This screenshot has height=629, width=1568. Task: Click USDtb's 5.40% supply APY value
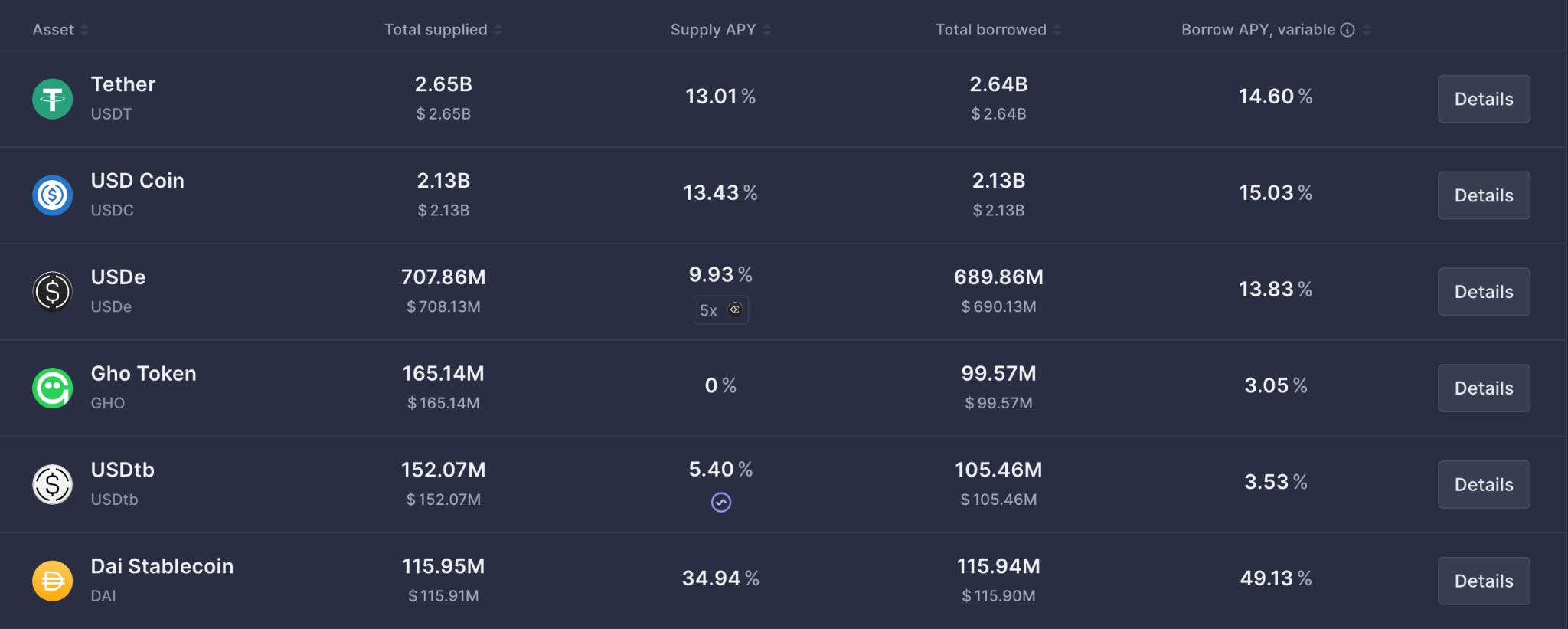720,470
